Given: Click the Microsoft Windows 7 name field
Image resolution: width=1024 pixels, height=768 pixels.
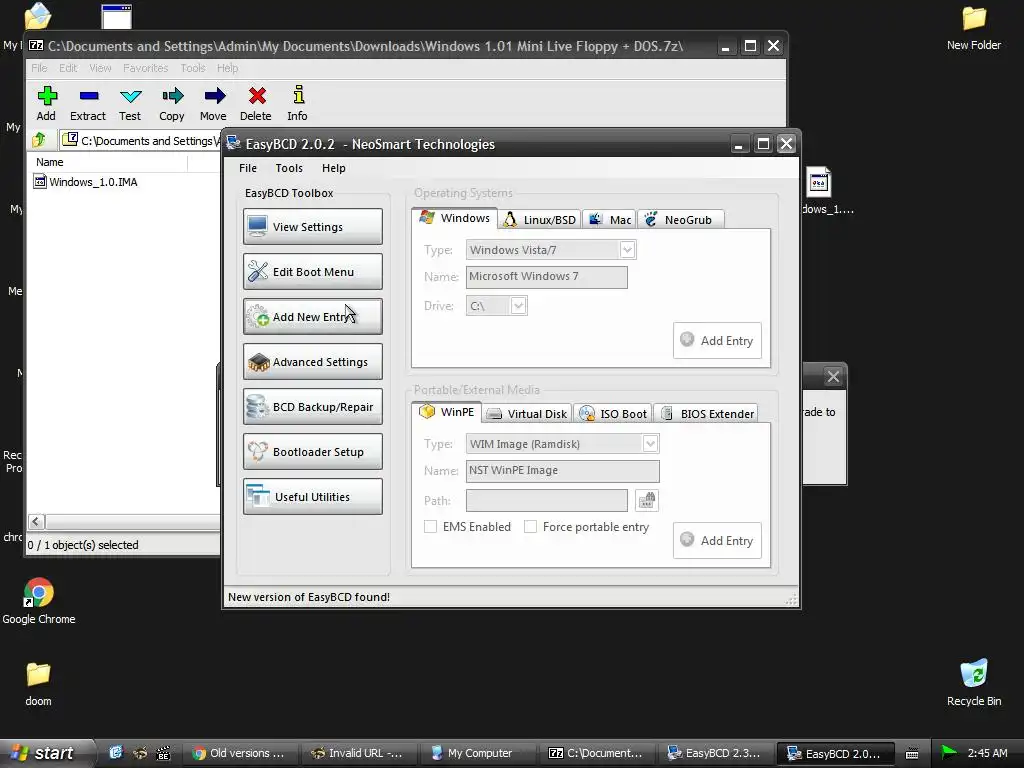Looking at the screenshot, I should pos(547,277).
